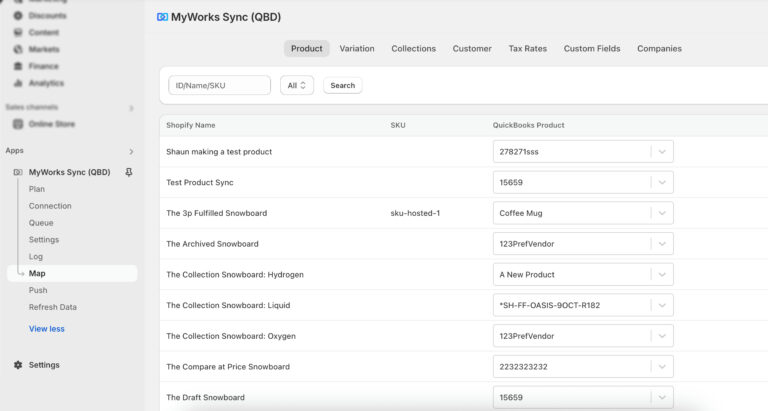Open the All filter dropdown
This screenshot has height=411, width=768.
(x=297, y=85)
